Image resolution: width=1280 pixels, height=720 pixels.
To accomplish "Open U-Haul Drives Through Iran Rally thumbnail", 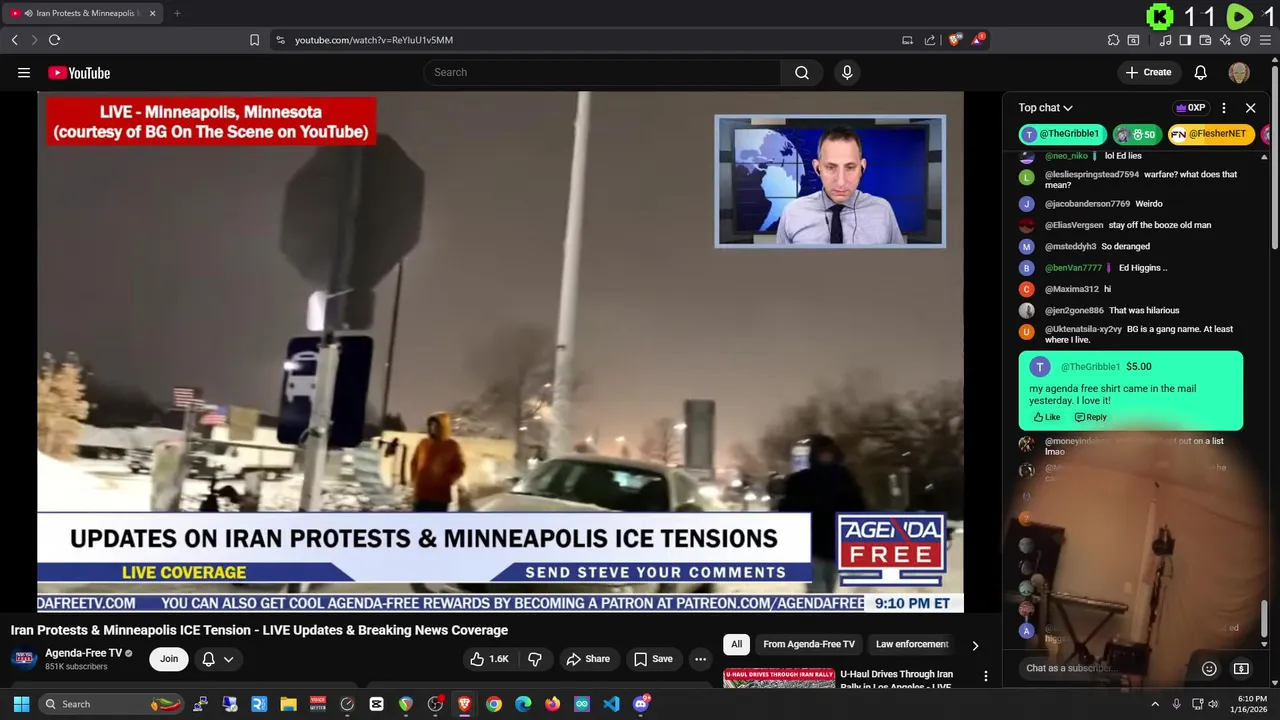I will pyautogui.click(x=779, y=680).
